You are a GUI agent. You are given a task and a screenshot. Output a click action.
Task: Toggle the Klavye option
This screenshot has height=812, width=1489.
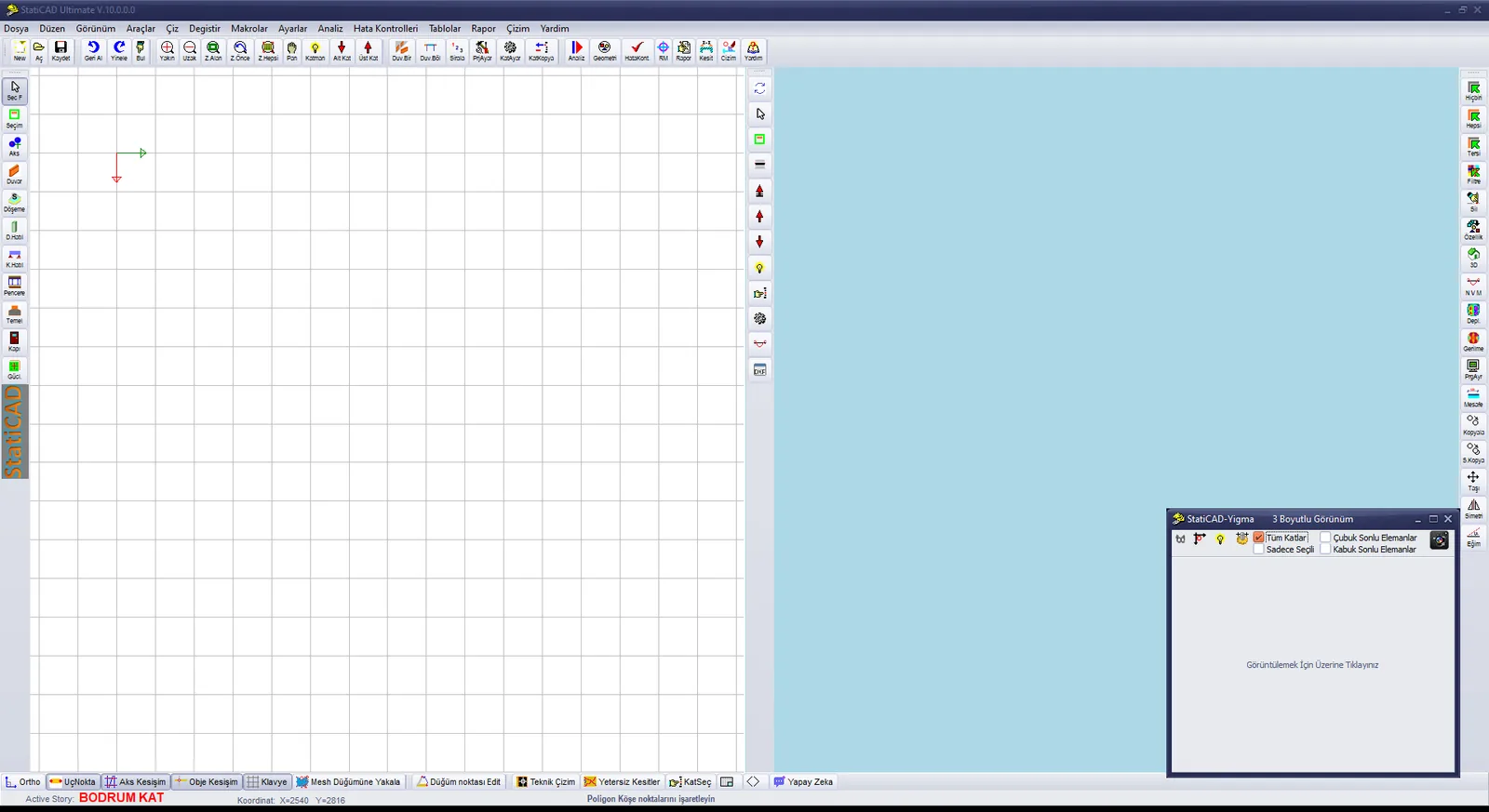pyautogui.click(x=267, y=782)
